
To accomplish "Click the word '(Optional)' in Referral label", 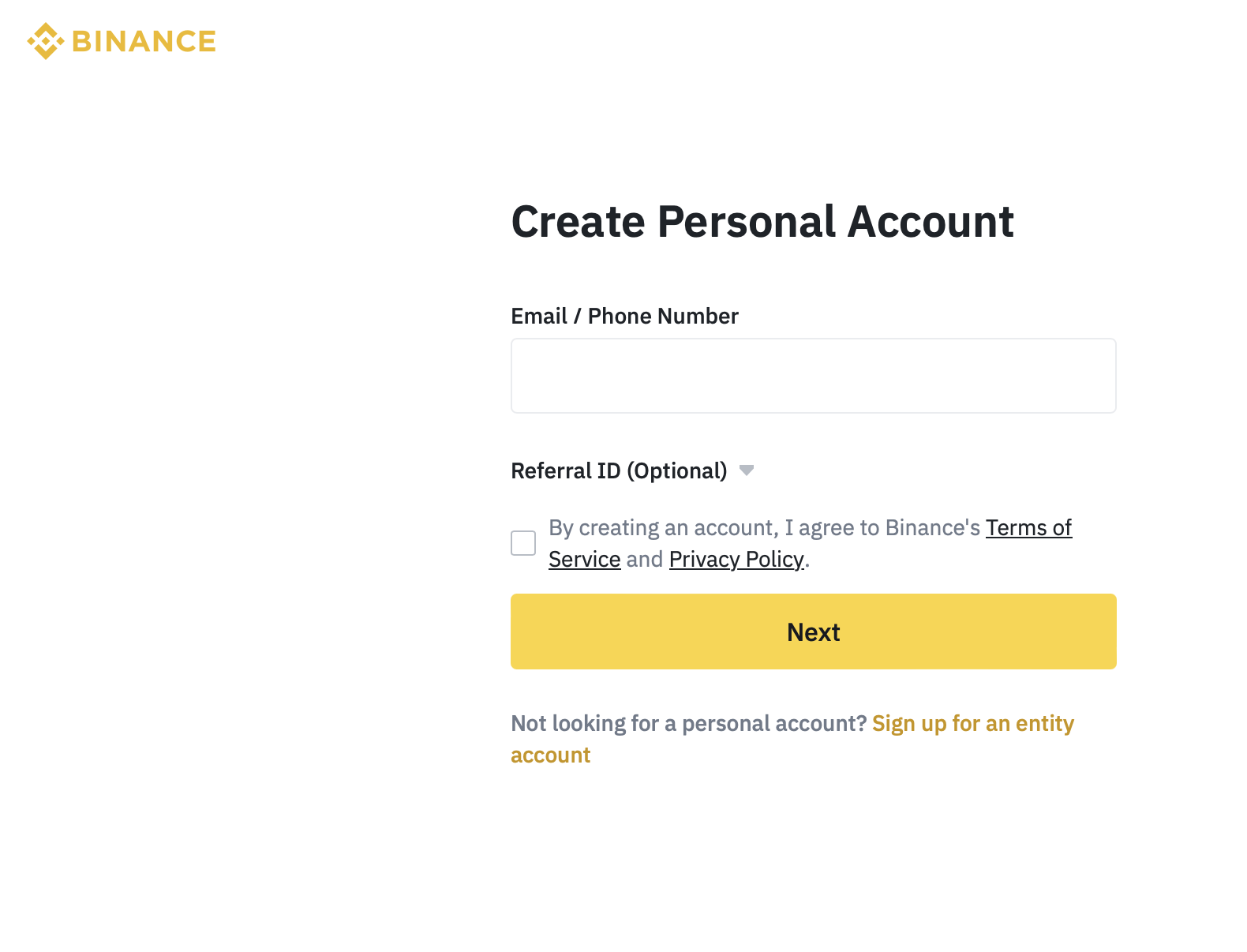I will click(677, 470).
